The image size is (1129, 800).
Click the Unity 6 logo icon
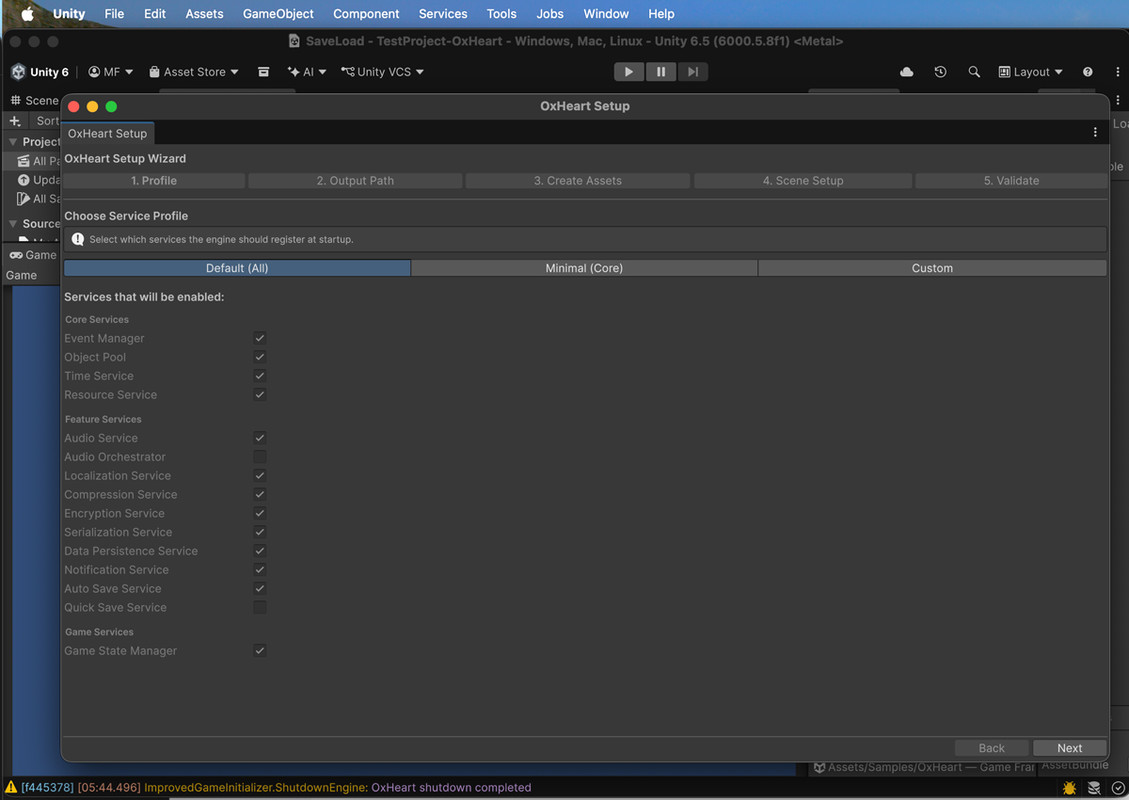tap(19, 72)
